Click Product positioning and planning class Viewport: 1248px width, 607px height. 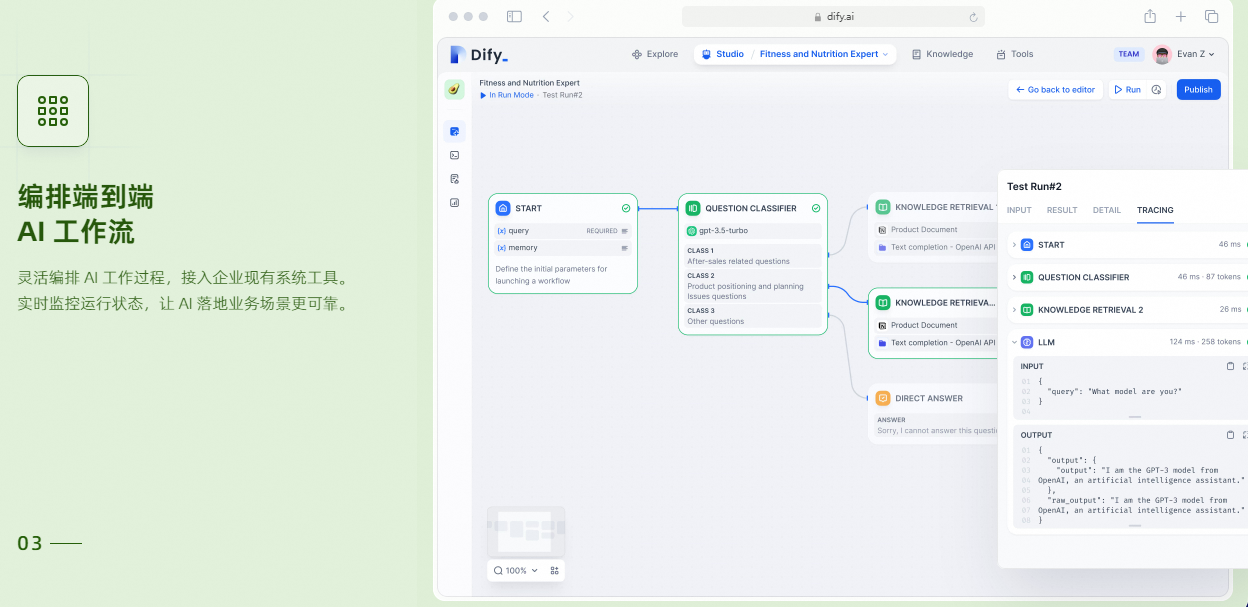753,286
